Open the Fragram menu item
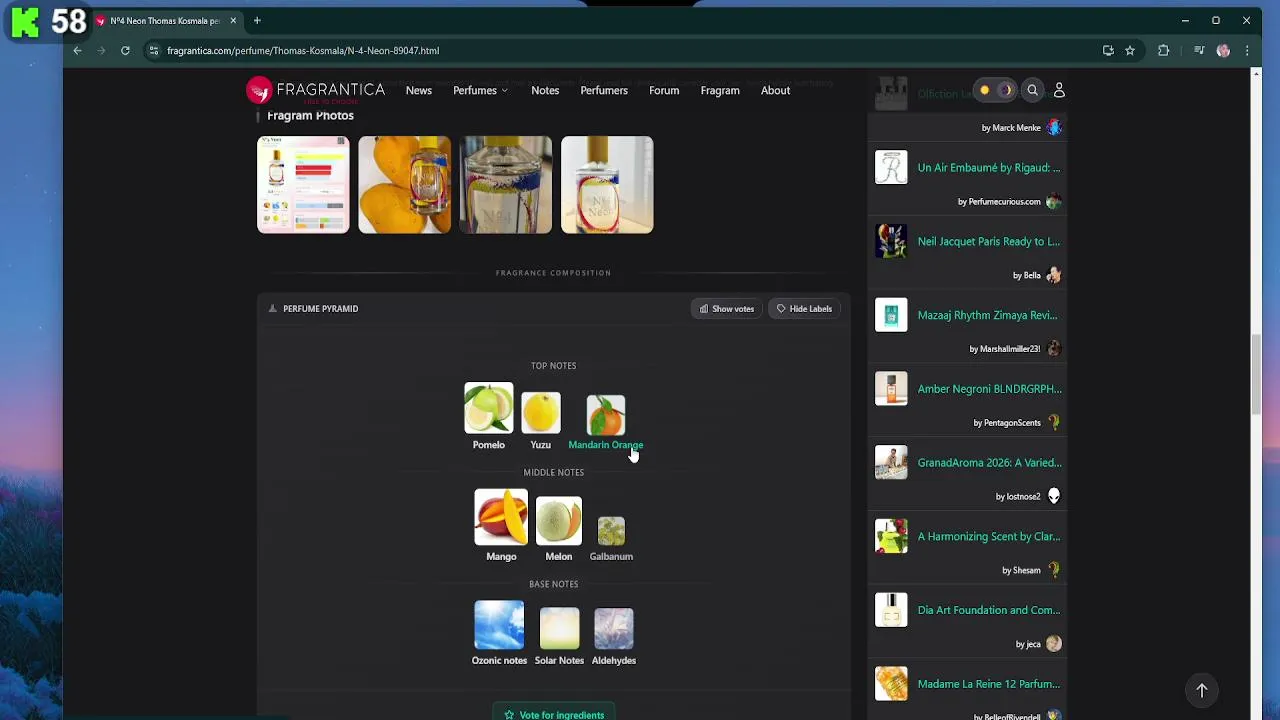The width and height of the screenshot is (1280, 720). pos(720,90)
